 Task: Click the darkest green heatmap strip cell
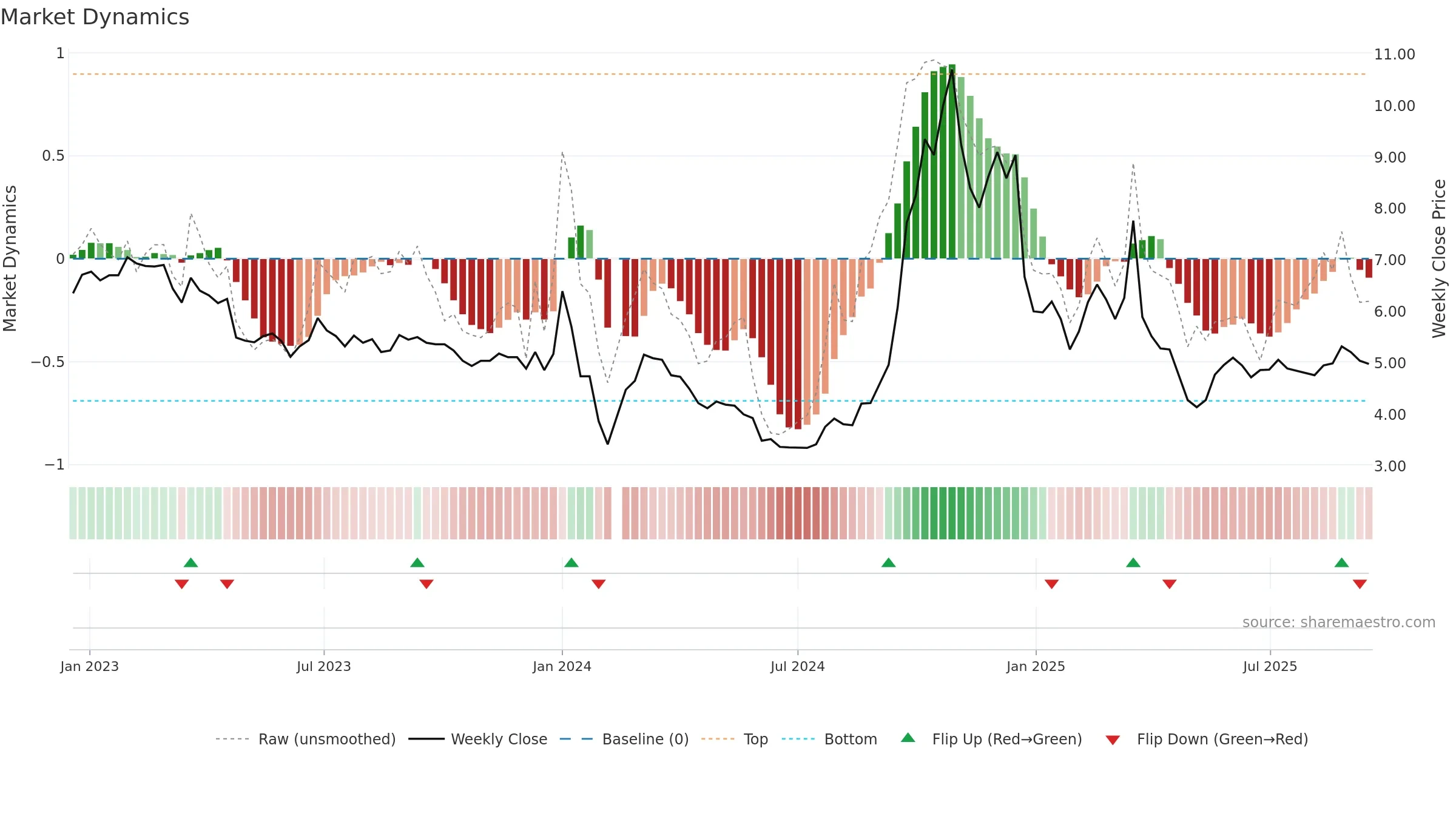click(952, 513)
